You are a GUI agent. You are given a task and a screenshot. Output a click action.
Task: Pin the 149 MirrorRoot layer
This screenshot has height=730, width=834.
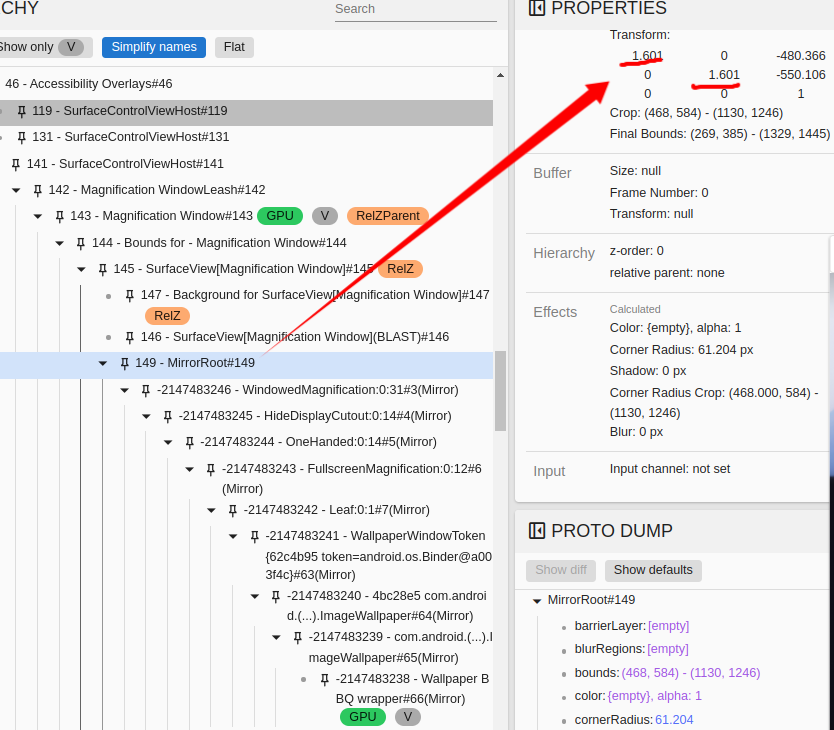pos(124,363)
